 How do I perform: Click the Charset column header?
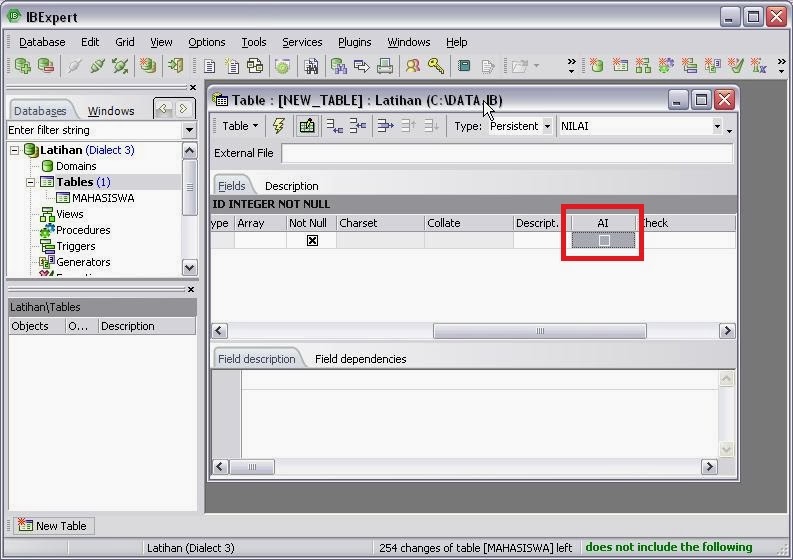pyautogui.click(x=380, y=223)
